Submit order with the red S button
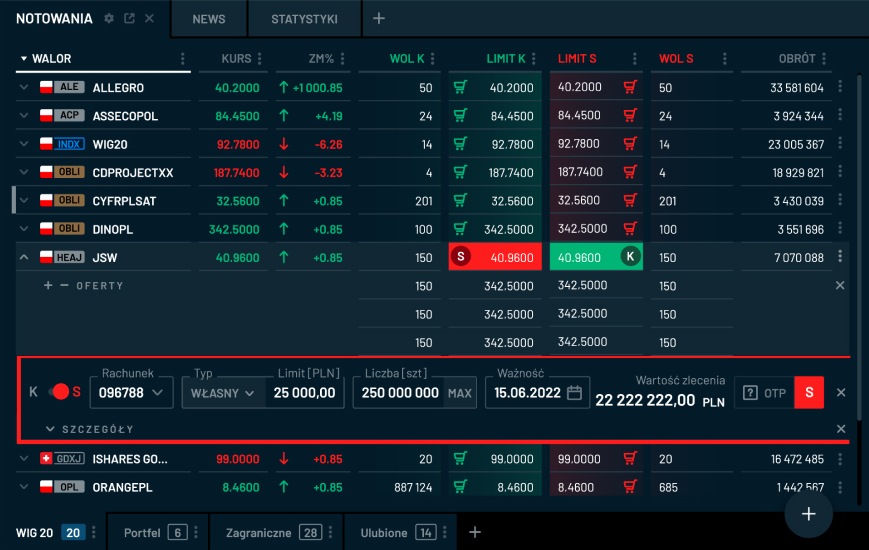This screenshot has width=869, height=550. (x=808, y=393)
